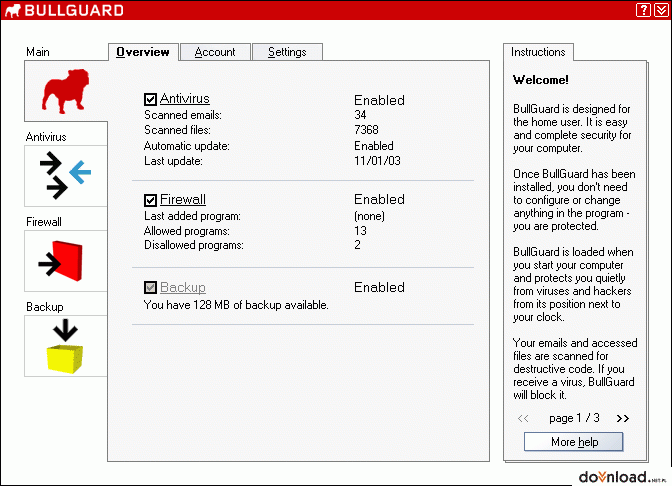Open the Antivirus section arrows icon

pos(66,176)
